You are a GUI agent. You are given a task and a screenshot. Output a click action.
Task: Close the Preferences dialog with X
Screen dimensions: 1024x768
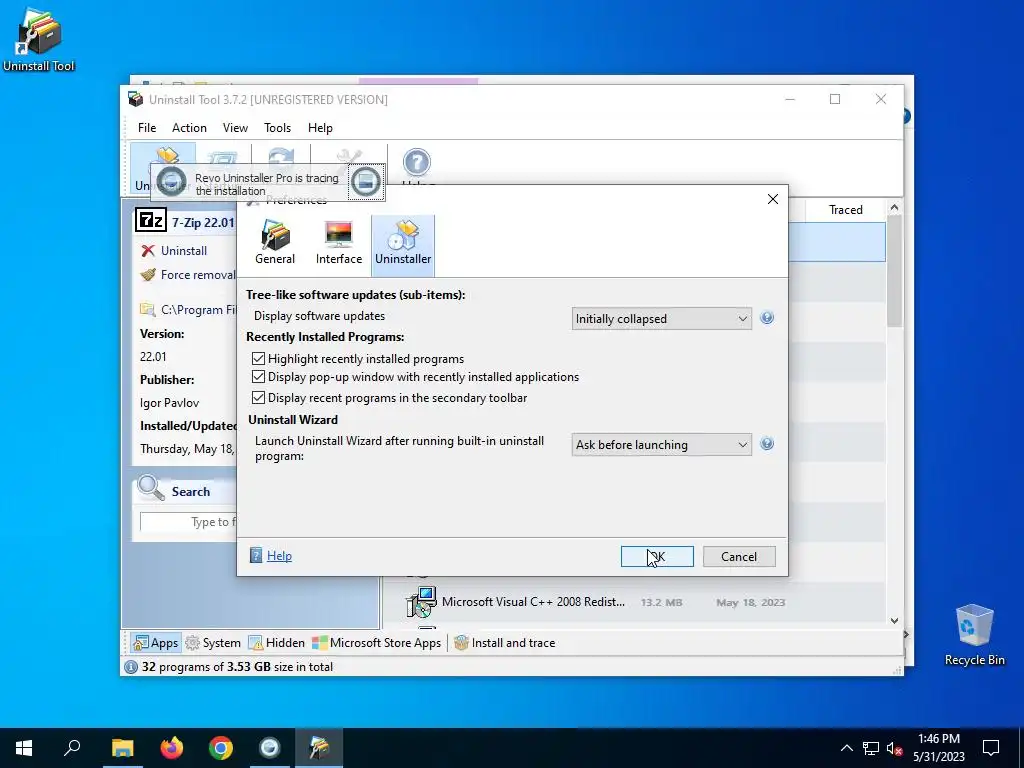tap(773, 199)
